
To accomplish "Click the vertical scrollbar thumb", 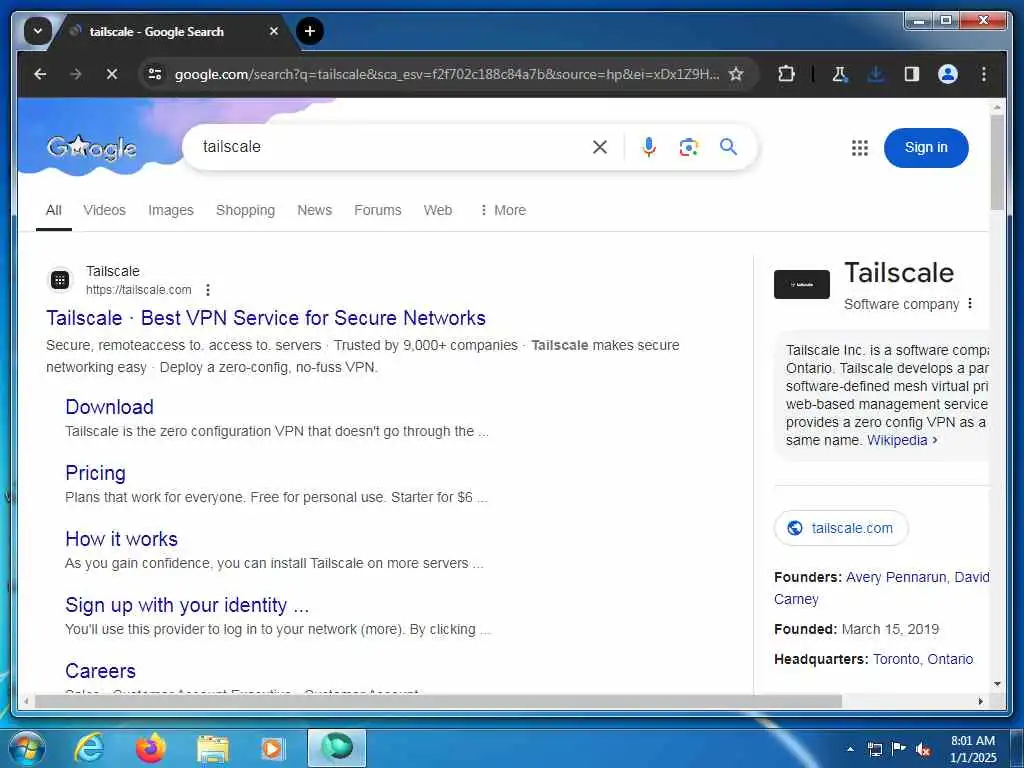I will point(997,162).
